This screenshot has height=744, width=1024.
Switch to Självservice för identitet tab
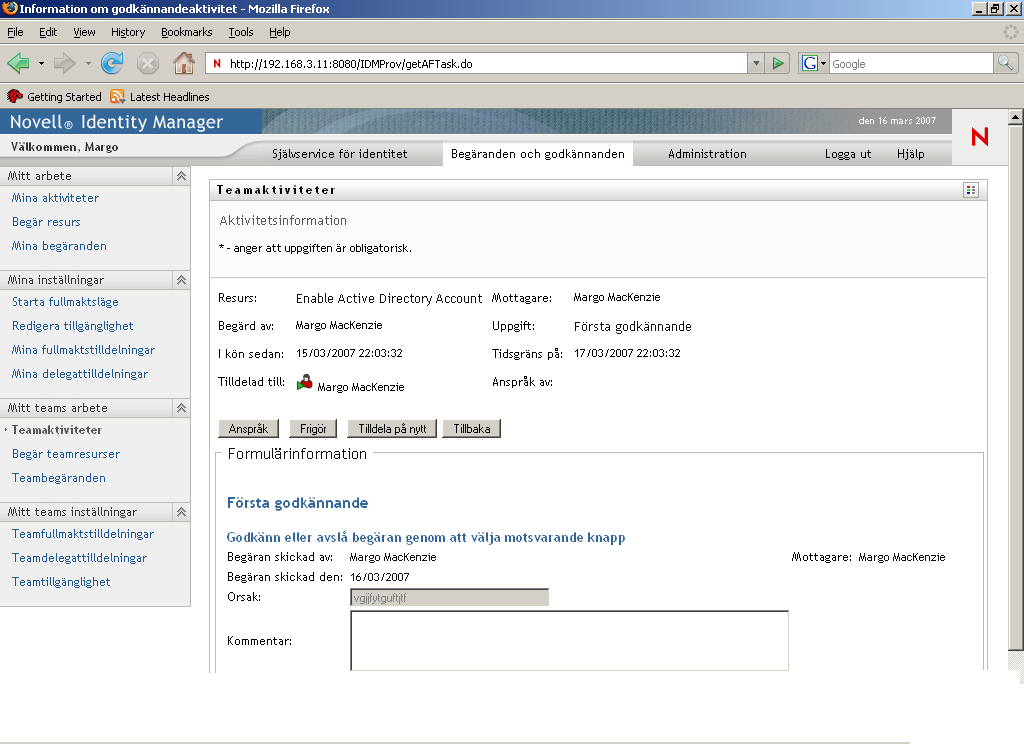tap(340, 154)
